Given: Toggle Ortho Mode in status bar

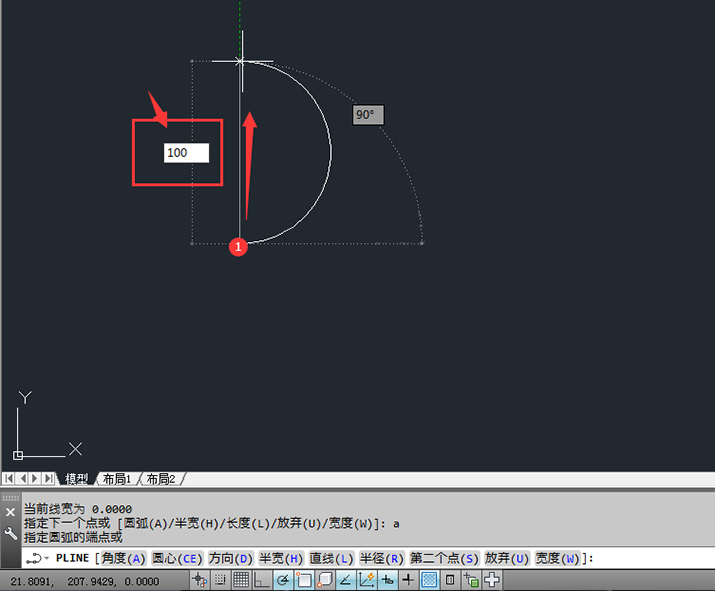Looking at the screenshot, I should (x=262, y=580).
